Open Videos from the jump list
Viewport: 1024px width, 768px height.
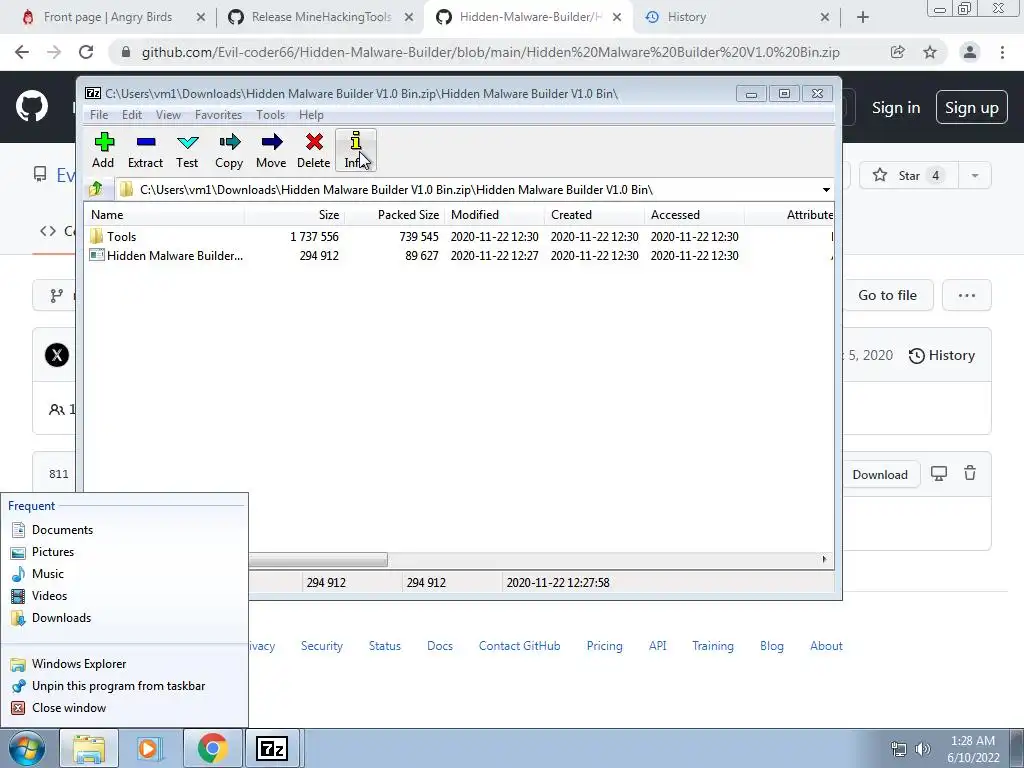(124, 596)
